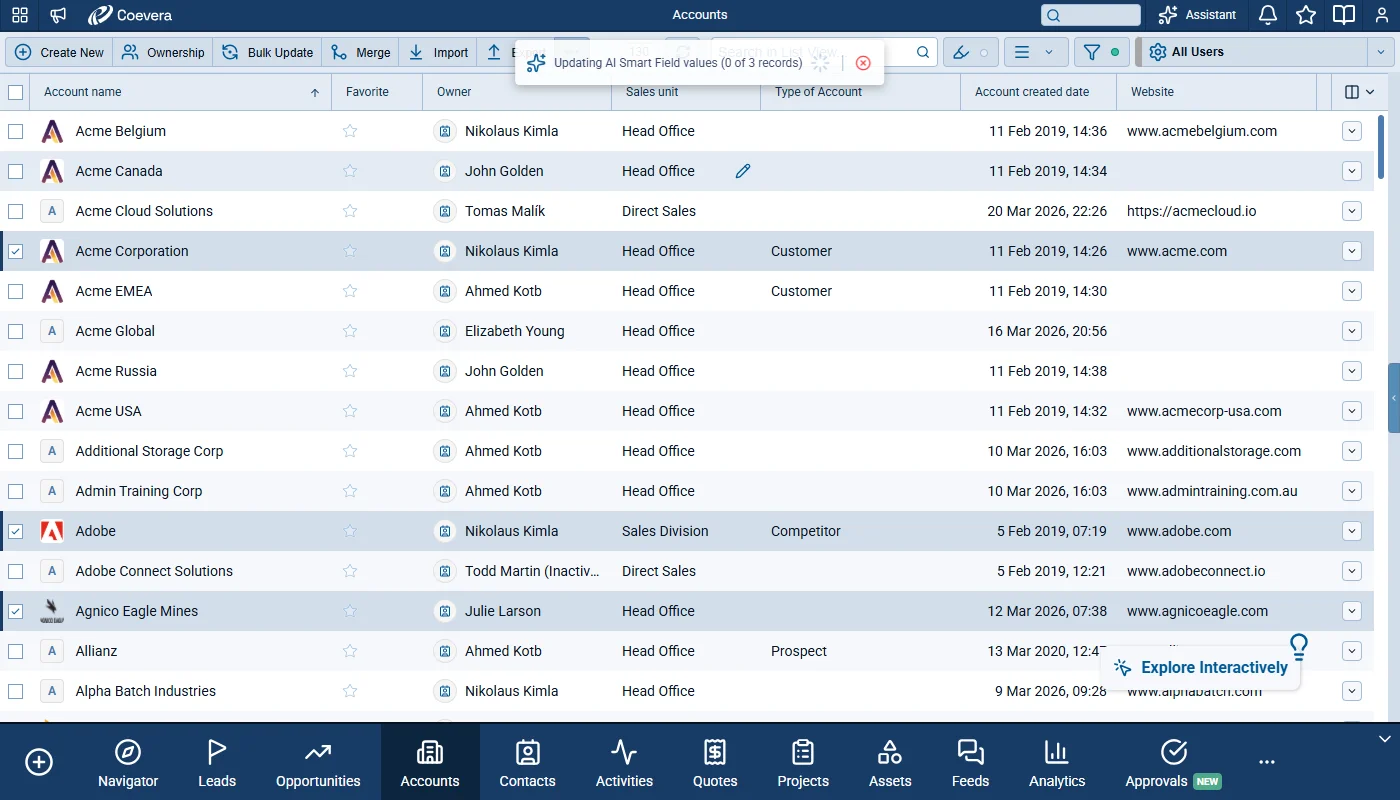Viewport: 1400px width, 800px height.
Task: Star Adobe as favorite
Action: [x=350, y=531]
